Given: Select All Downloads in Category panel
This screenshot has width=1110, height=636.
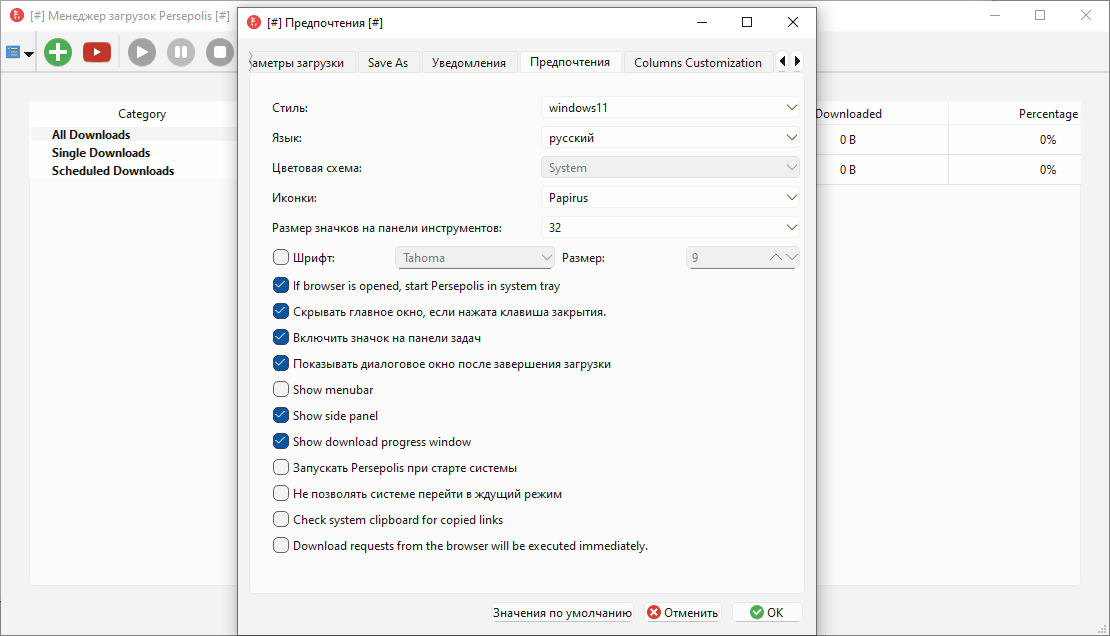Looking at the screenshot, I should pos(91,135).
